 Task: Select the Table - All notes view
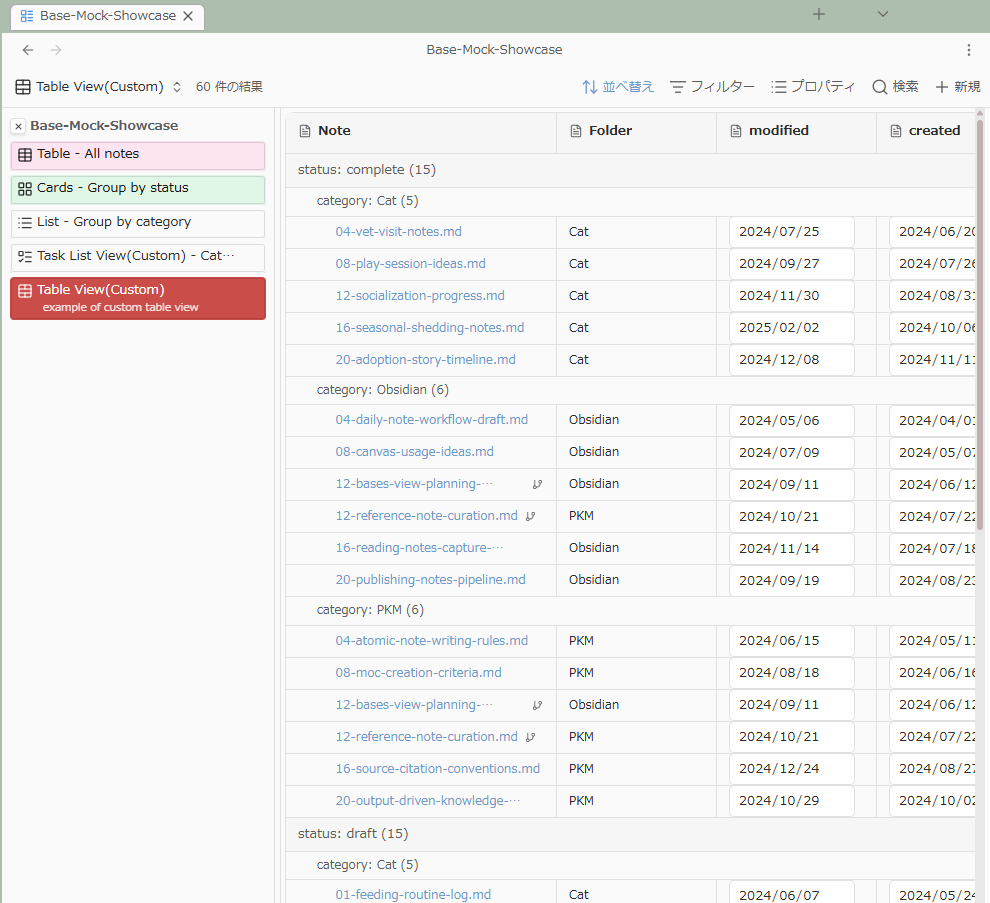(x=138, y=155)
